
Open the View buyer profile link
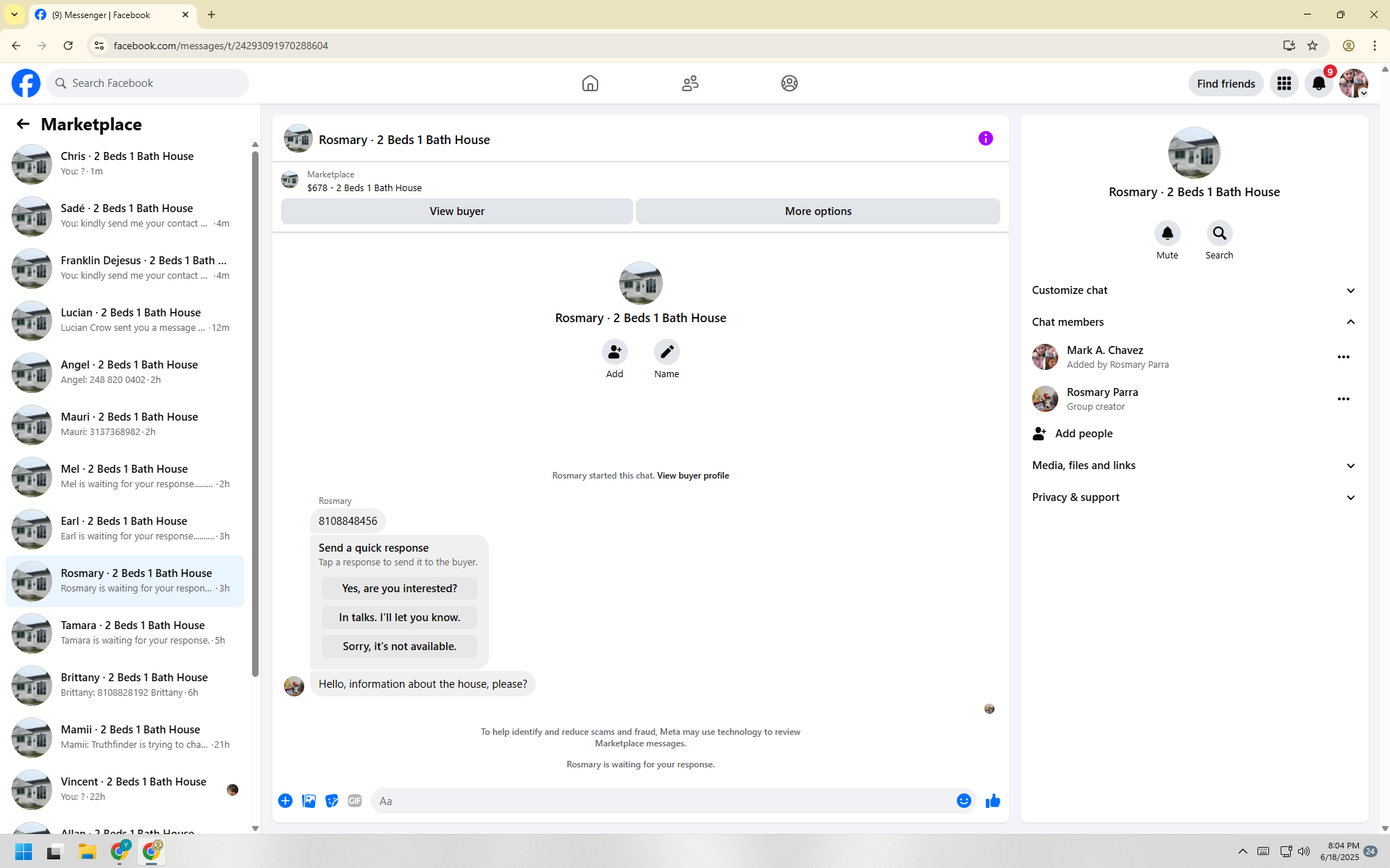[x=692, y=476]
